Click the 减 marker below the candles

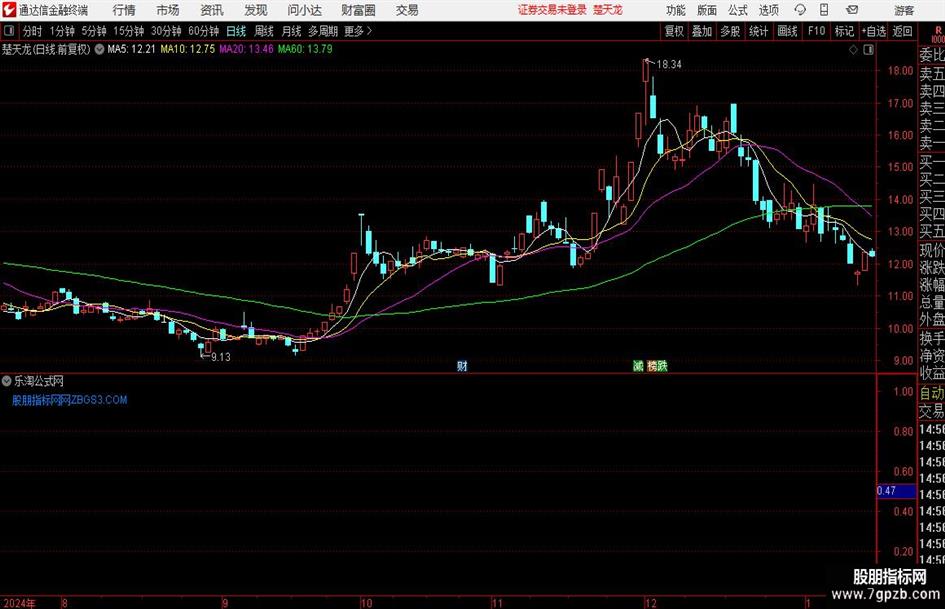(x=638, y=365)
